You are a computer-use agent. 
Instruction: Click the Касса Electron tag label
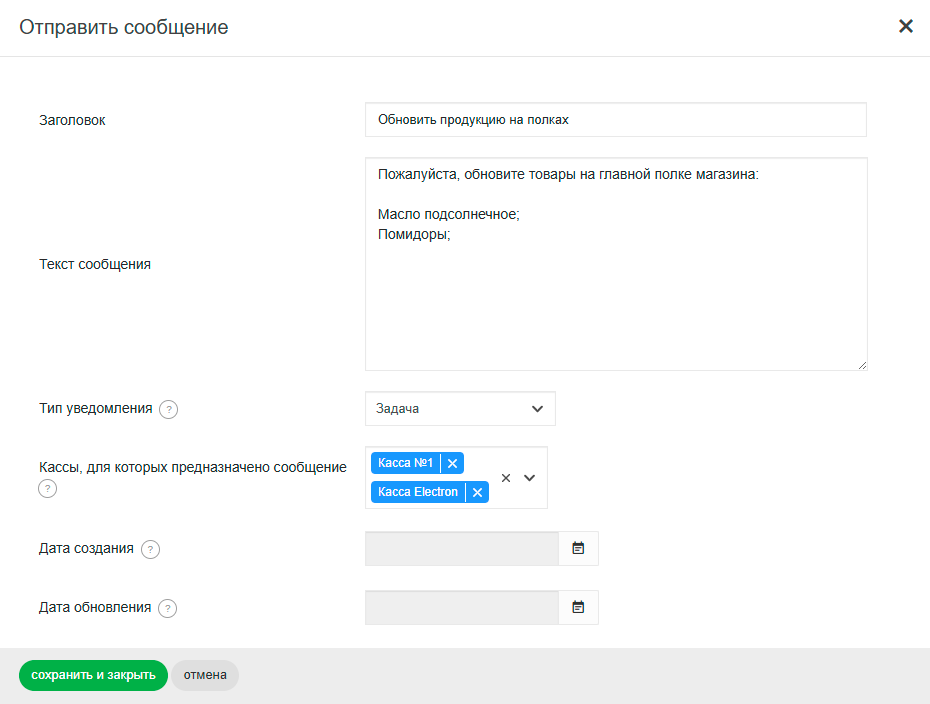[418, 492]
